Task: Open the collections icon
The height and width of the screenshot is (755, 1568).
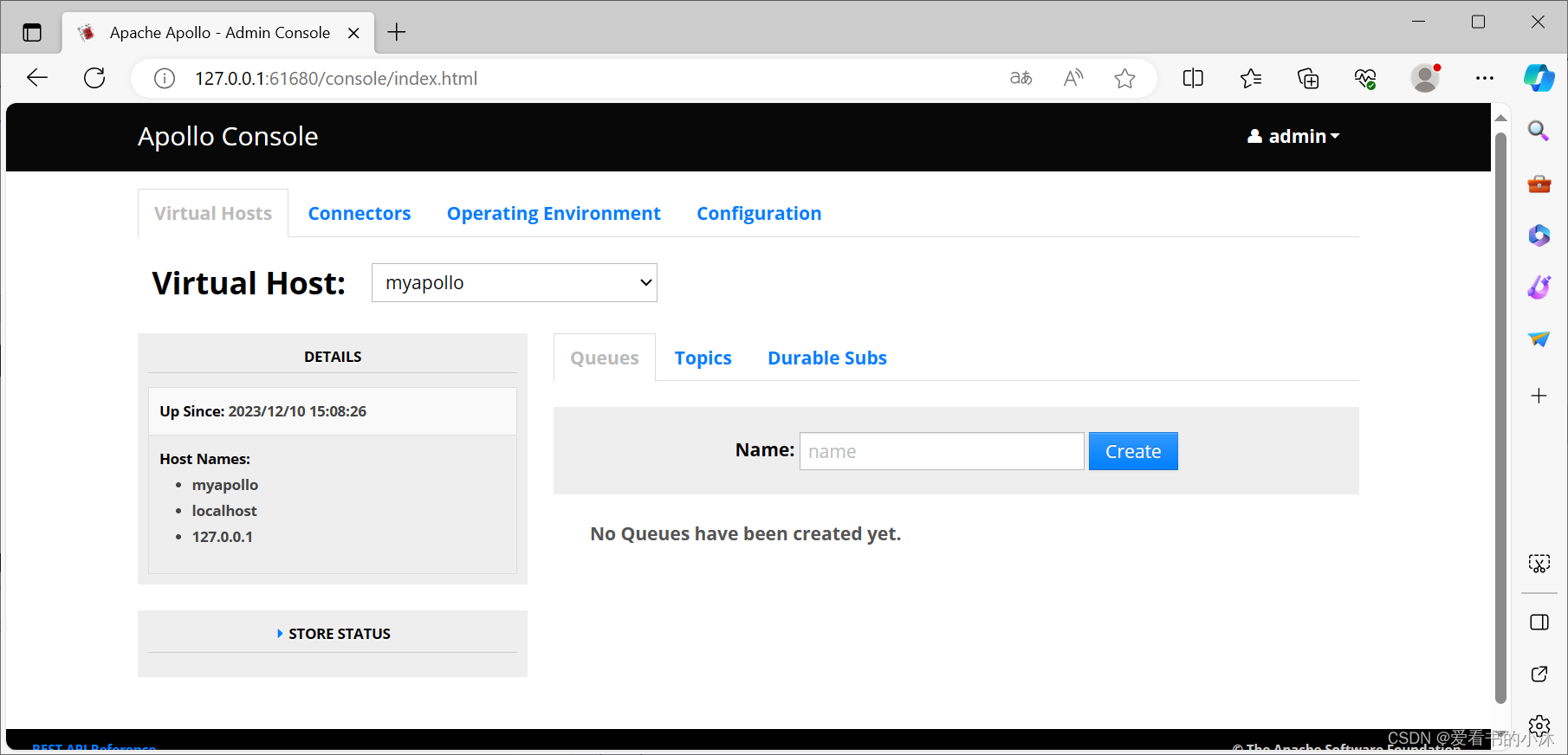Action: 1308,79
